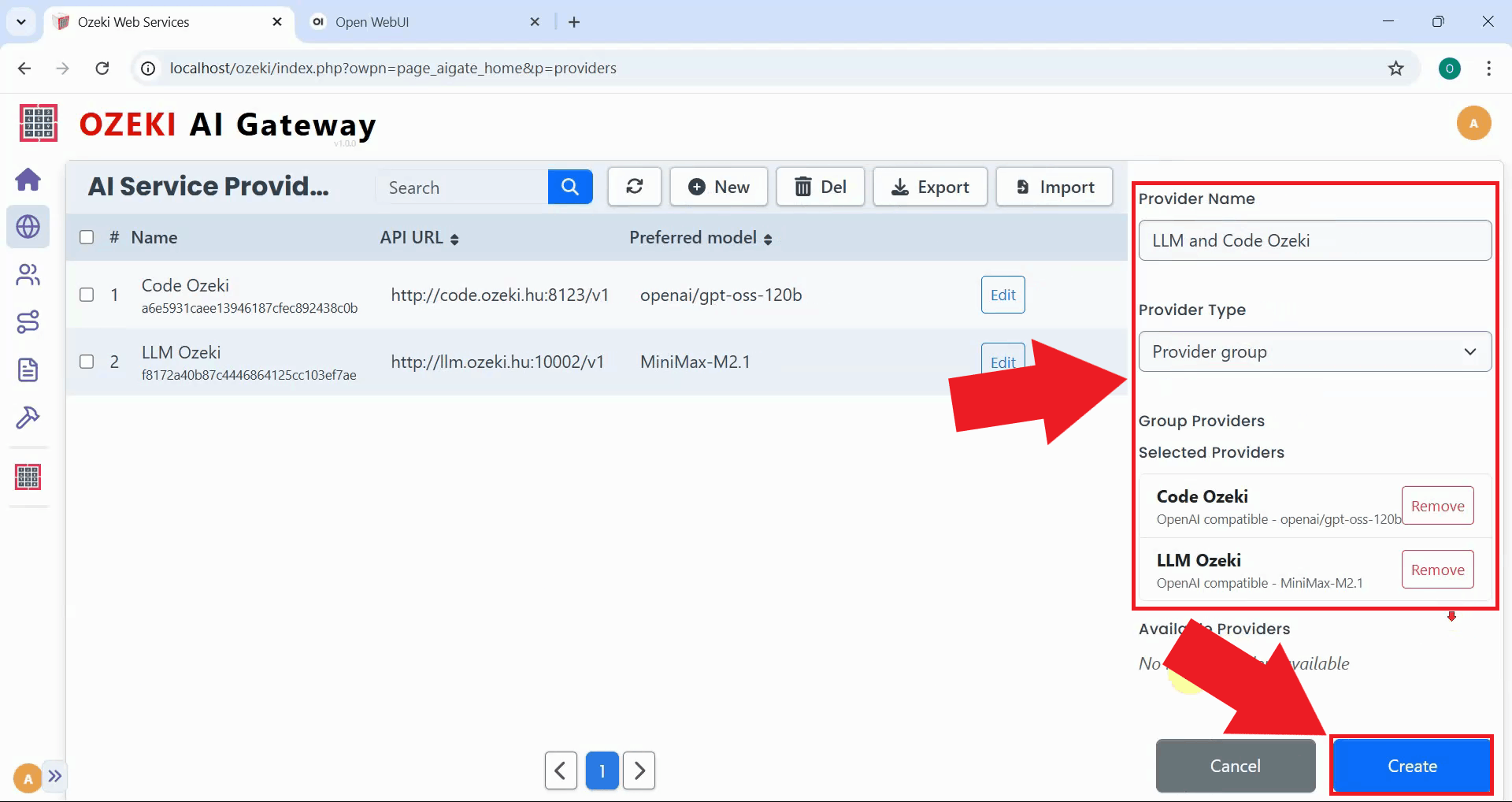The width and height of the screenshot is (1512, 802).
Task: Check the select-all checkbox in table header
Action: [87, 237]
